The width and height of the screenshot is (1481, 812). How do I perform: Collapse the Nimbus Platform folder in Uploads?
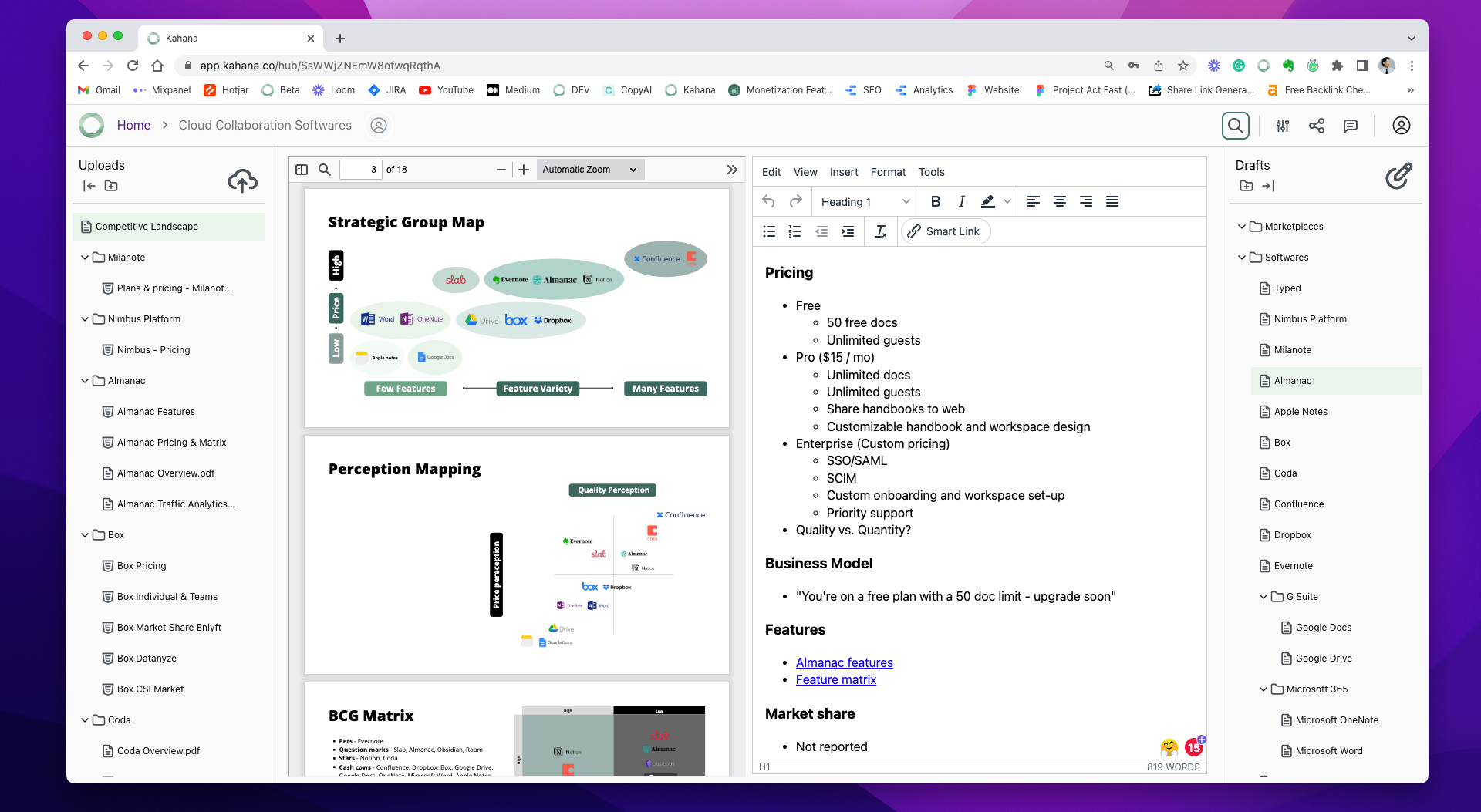pos(85,319)
